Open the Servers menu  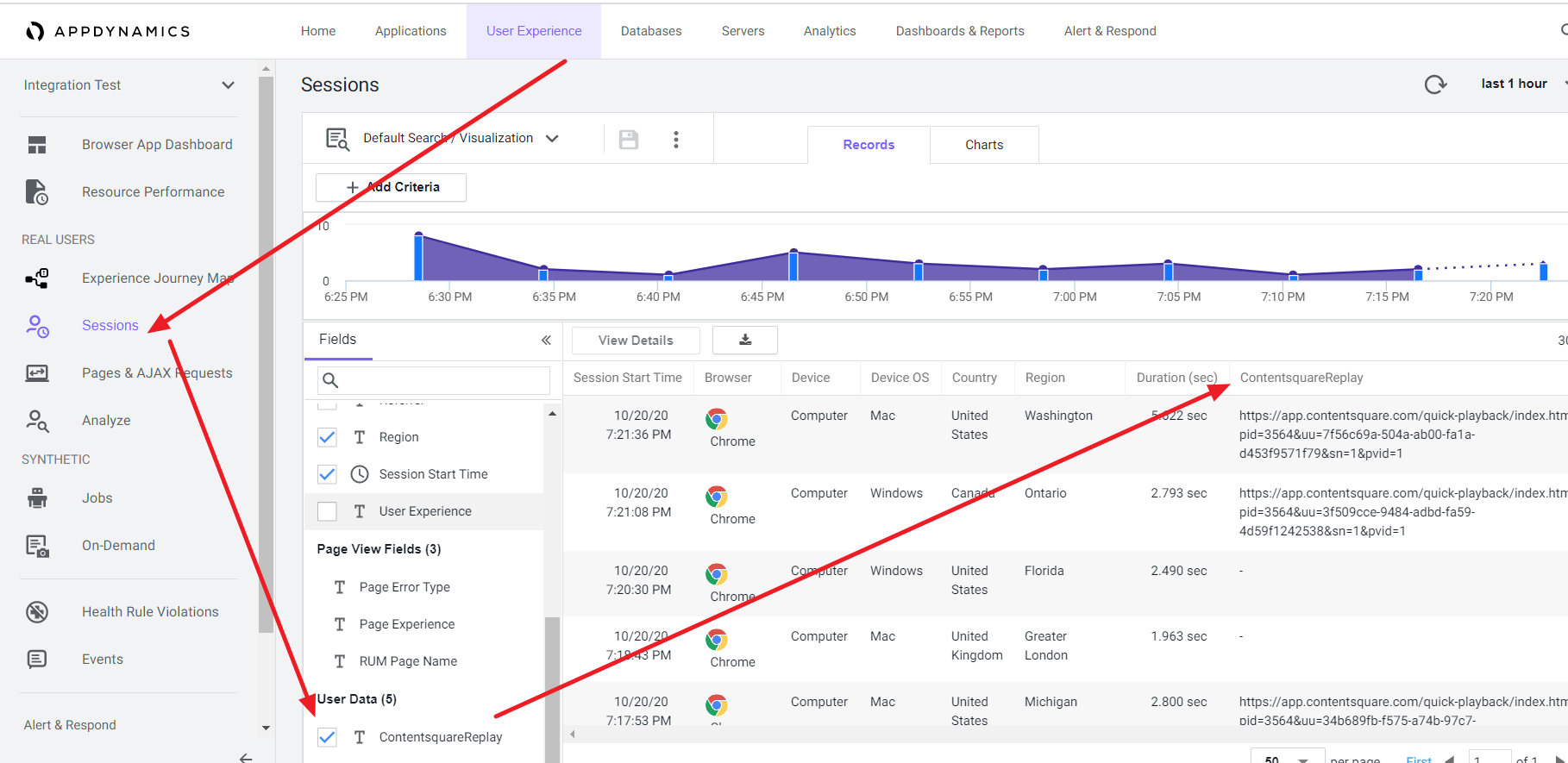click(743, 31)
